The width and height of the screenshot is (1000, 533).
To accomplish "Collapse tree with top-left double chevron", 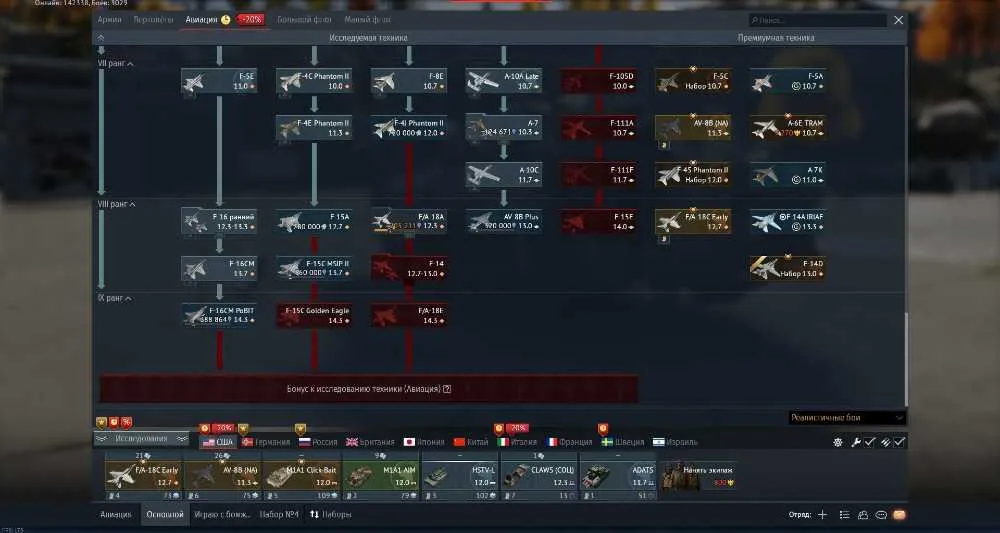I will pos(101,38).
